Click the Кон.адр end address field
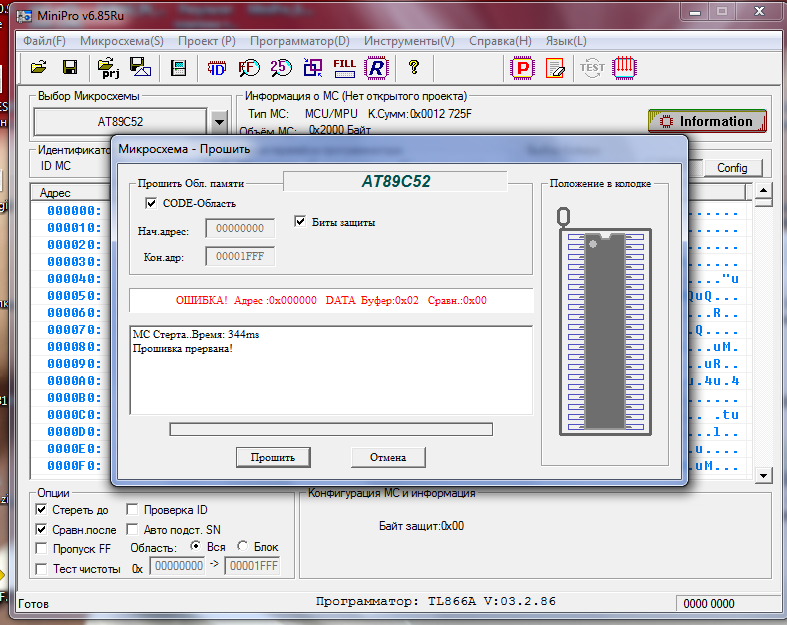The image size is (787, 625). (239, 256)
